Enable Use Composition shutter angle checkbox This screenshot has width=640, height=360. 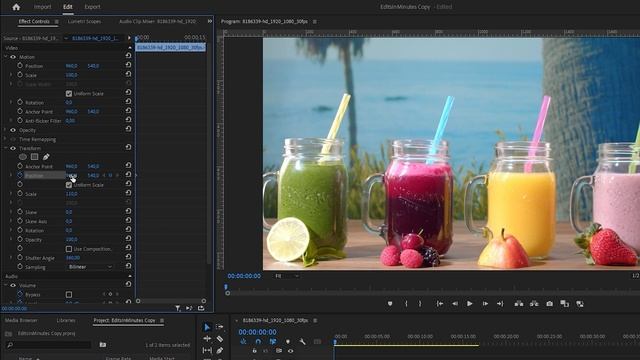point(69,249)
